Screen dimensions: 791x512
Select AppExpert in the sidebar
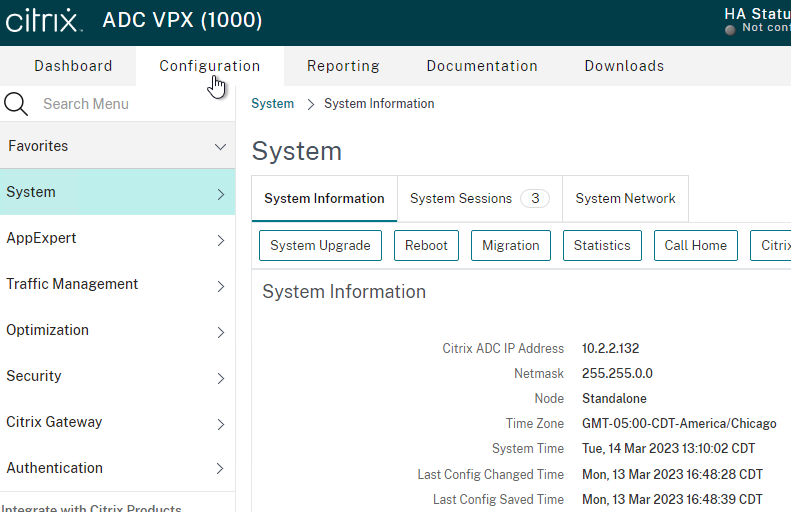click(118, 238)
